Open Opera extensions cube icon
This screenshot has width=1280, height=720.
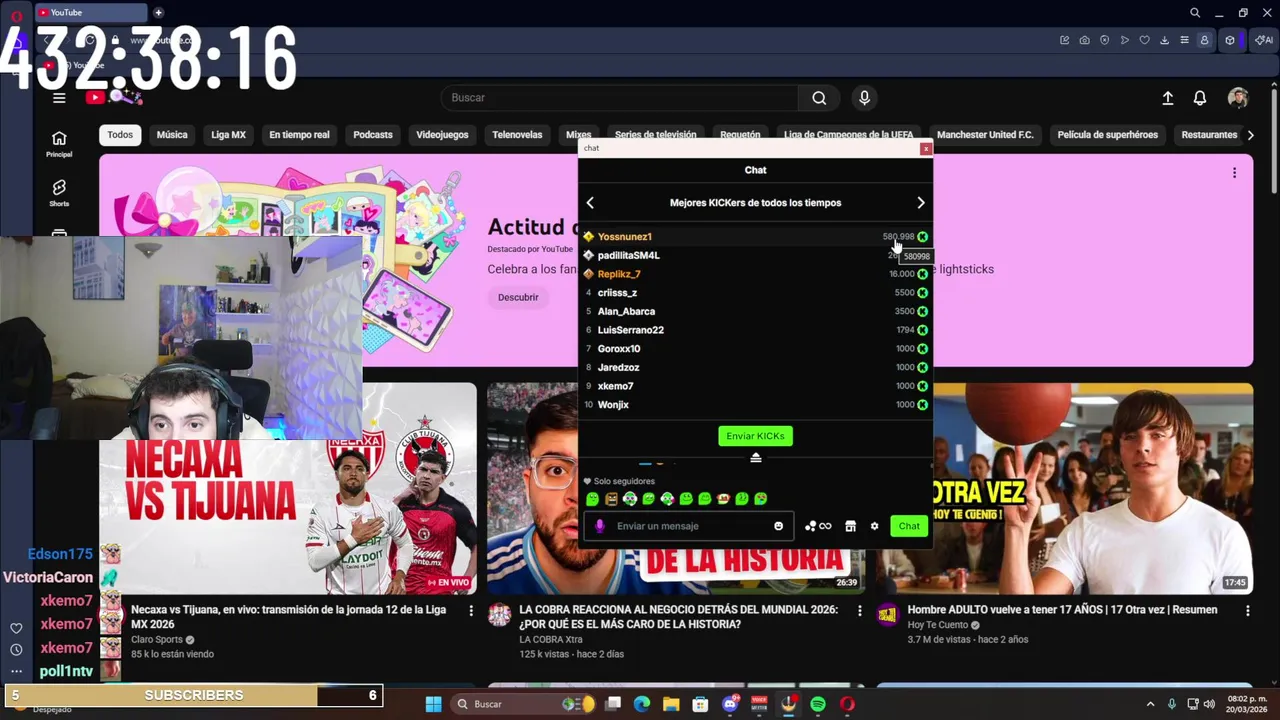click(x=1230, y=40)
